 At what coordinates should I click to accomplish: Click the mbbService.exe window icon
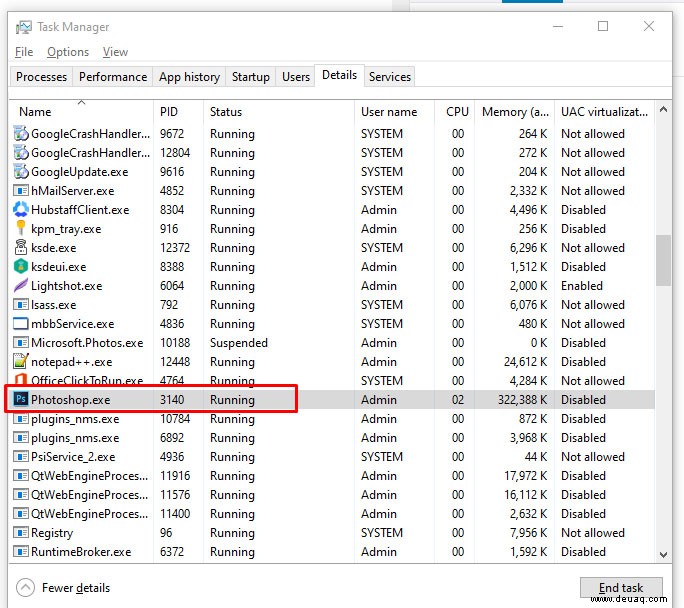tap(21, 324)
